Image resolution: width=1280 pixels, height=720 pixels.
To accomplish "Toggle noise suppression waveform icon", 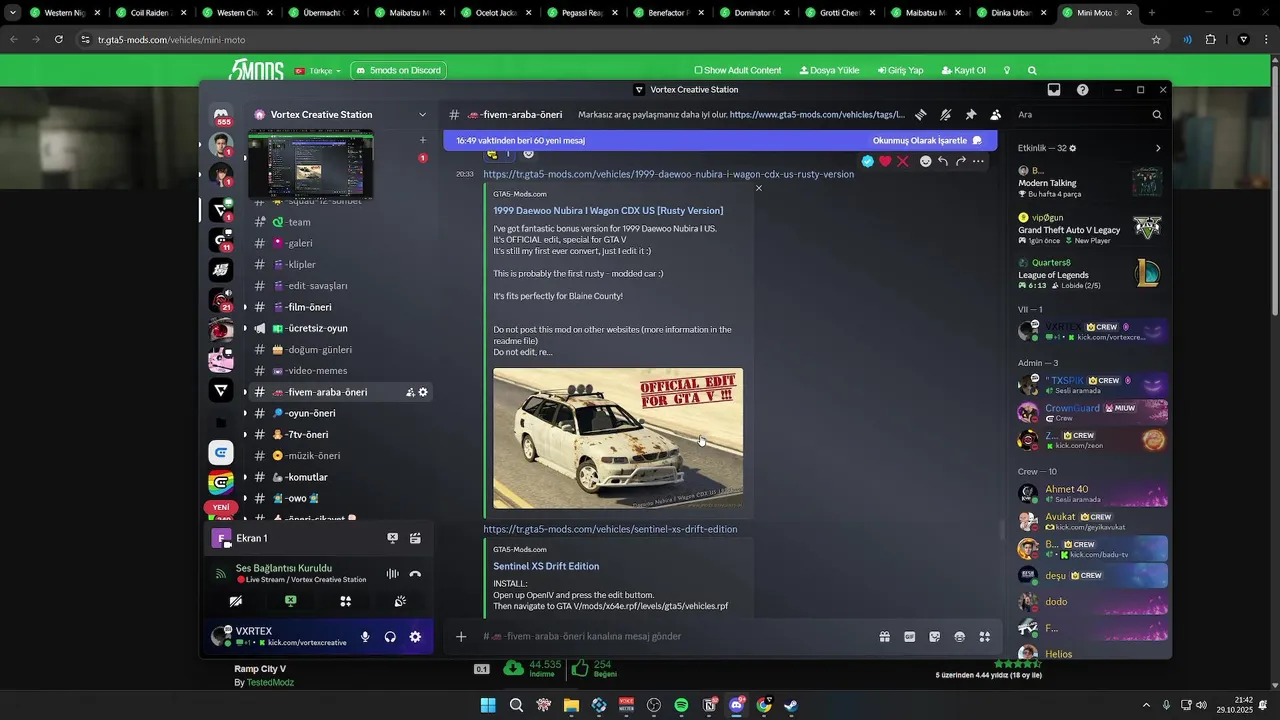I will point(392,574).
